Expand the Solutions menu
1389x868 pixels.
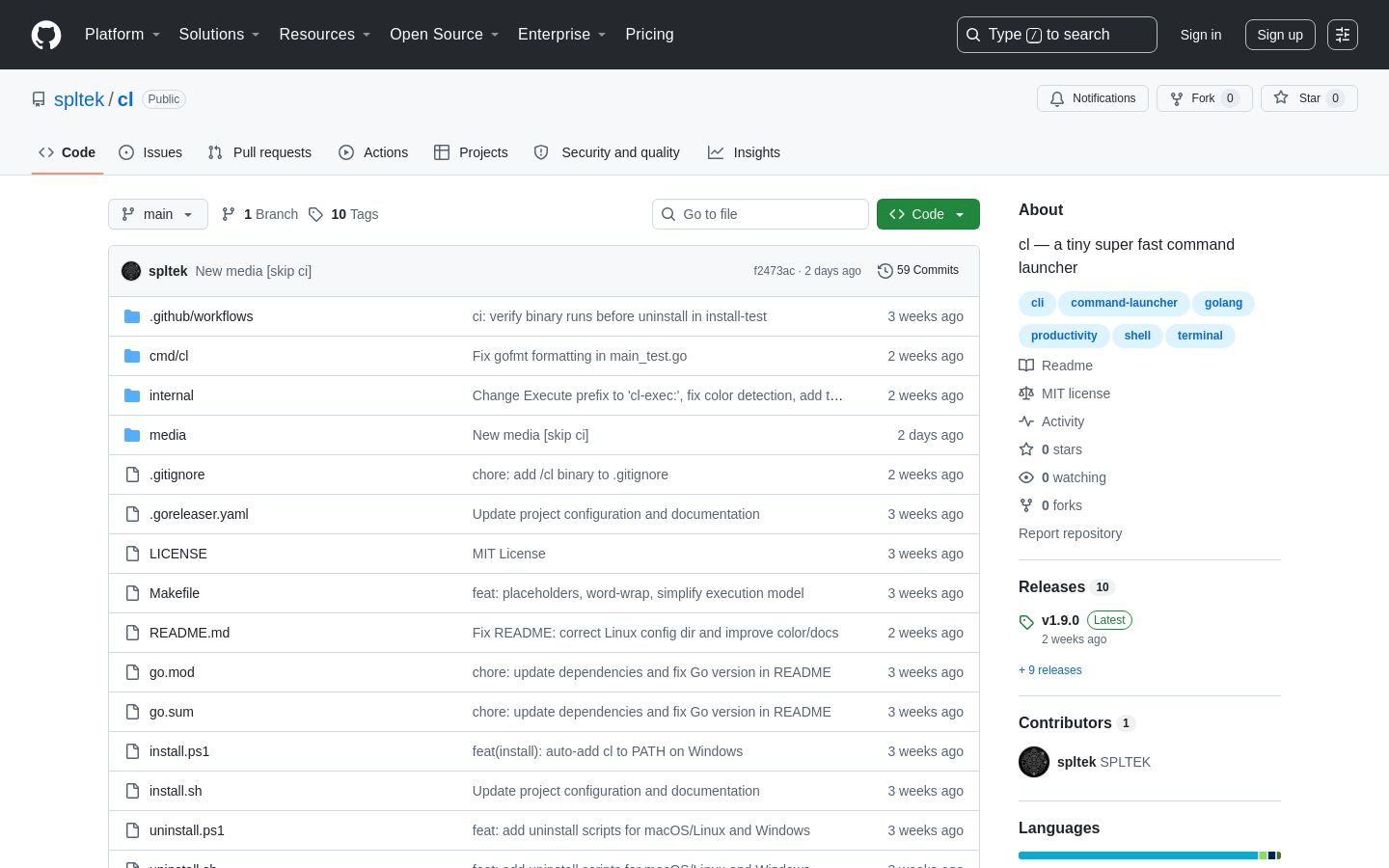coord(219,35)
